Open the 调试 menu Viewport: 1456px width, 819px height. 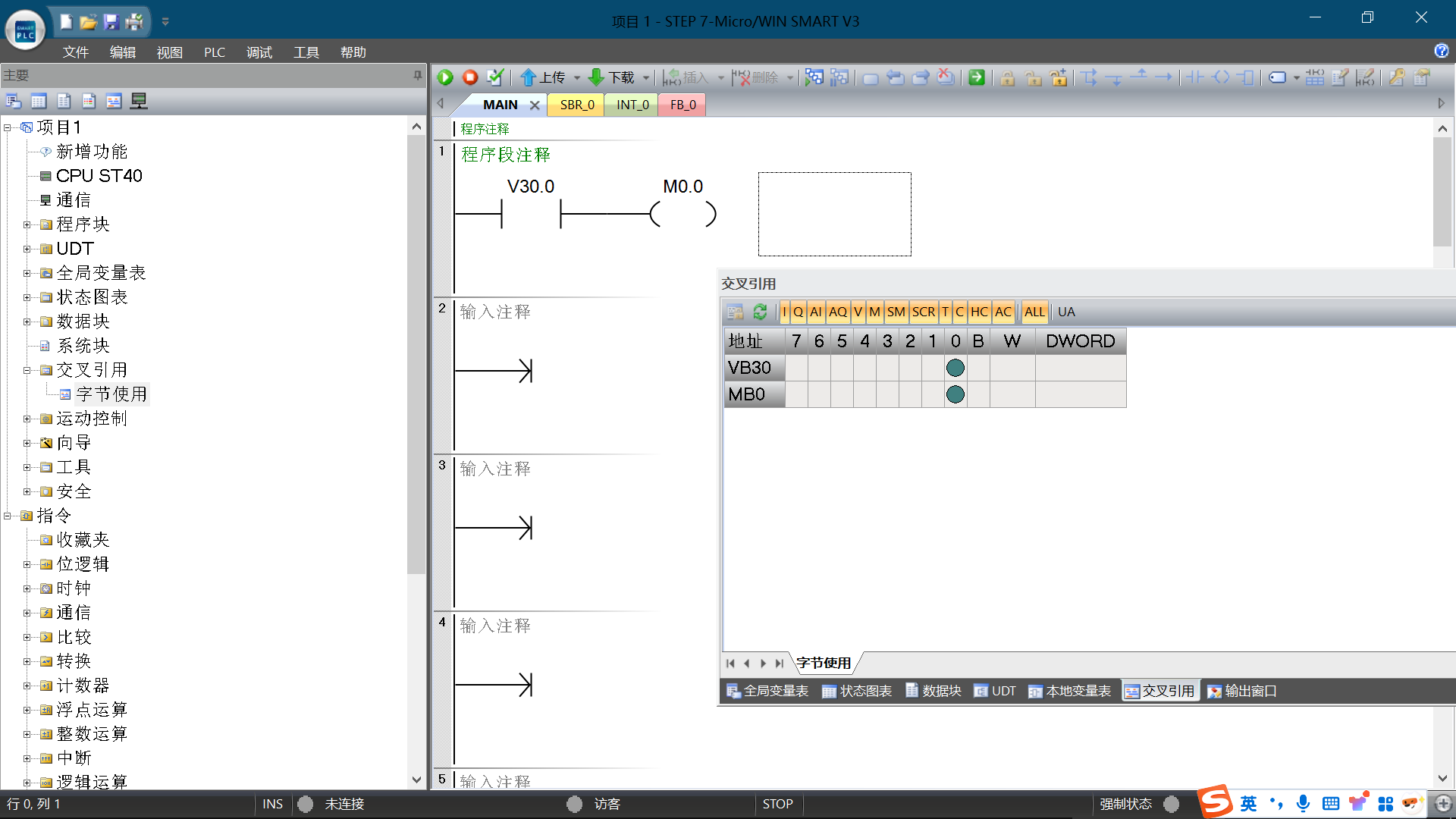[x=259, y=52]
